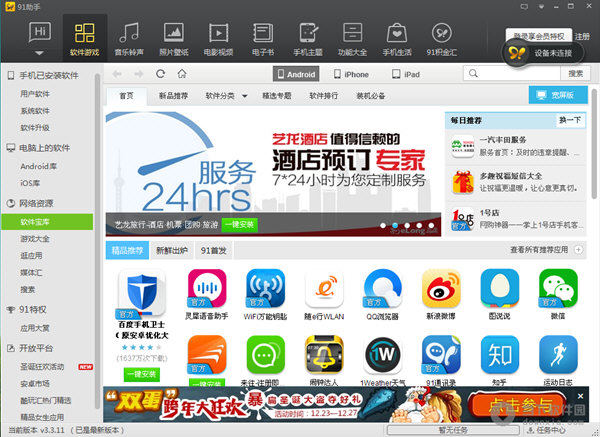Screen dimensions: 600x437
Task: Click the 宽屏版 widescreen button
Action: point(558,95)
